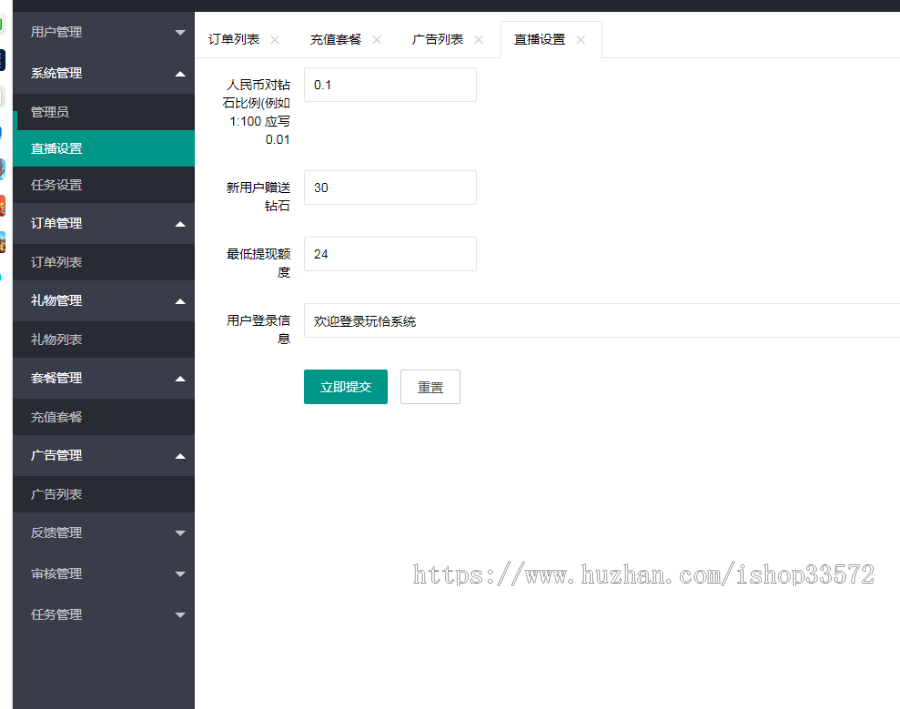Click the 广告管理 sidebar heading
The width and height of the screenshot is (900, 709).
tap(104, 456)
